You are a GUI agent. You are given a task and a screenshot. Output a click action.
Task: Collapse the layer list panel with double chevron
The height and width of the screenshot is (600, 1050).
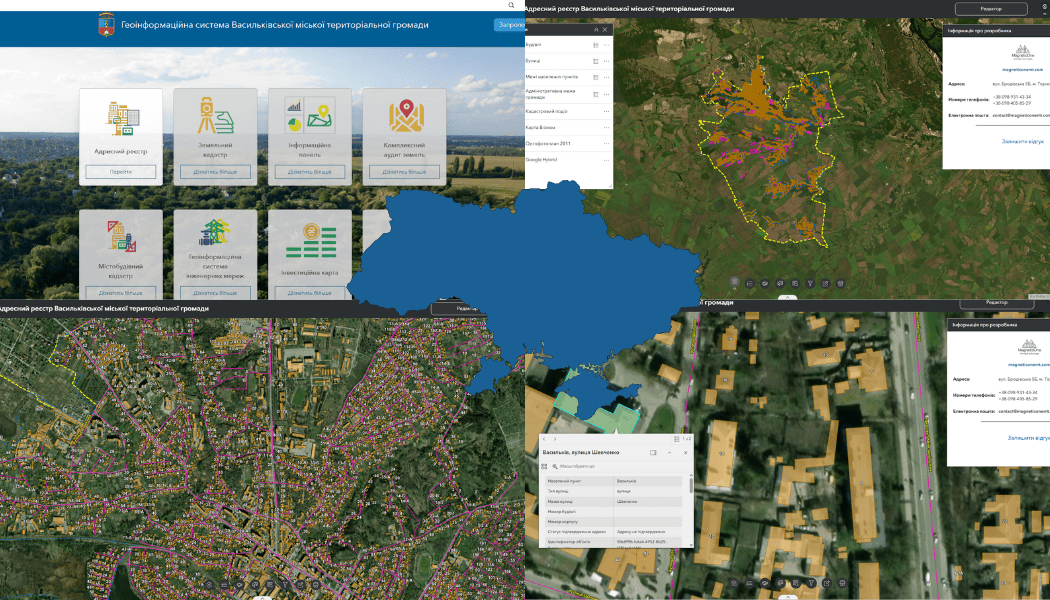click(595, 29)
